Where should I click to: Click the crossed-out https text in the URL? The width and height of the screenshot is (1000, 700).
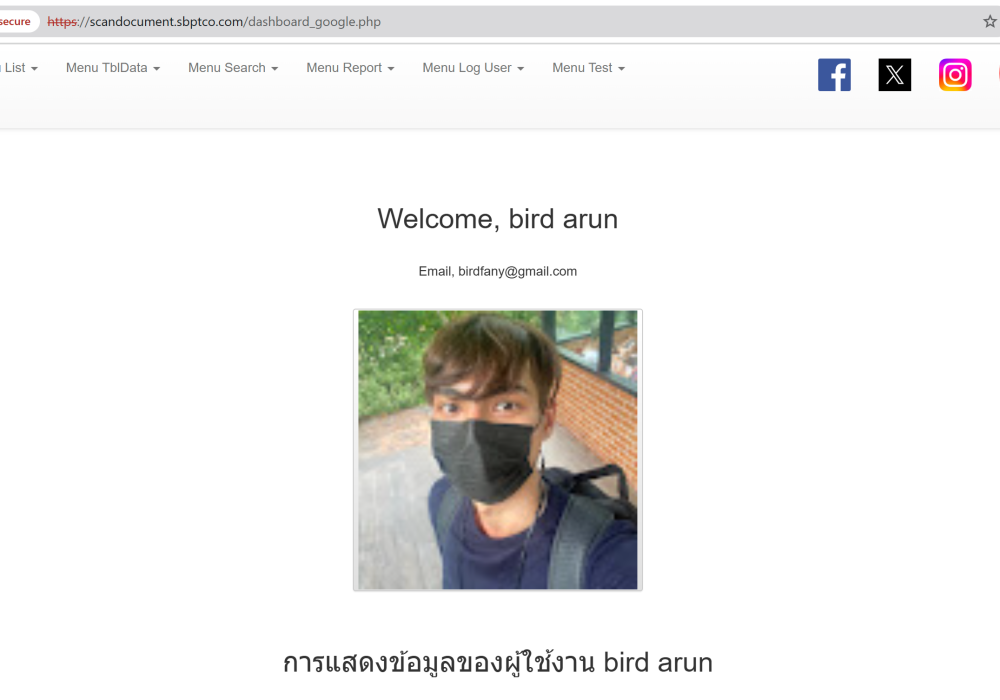[62, 22]
